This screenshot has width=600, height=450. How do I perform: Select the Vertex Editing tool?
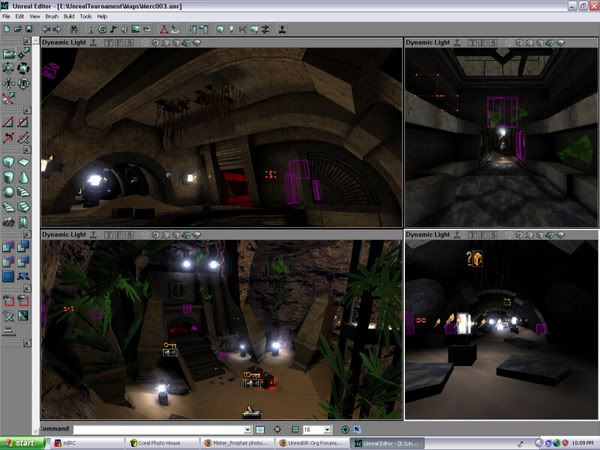pyautogui.click(x=24, y=54)
